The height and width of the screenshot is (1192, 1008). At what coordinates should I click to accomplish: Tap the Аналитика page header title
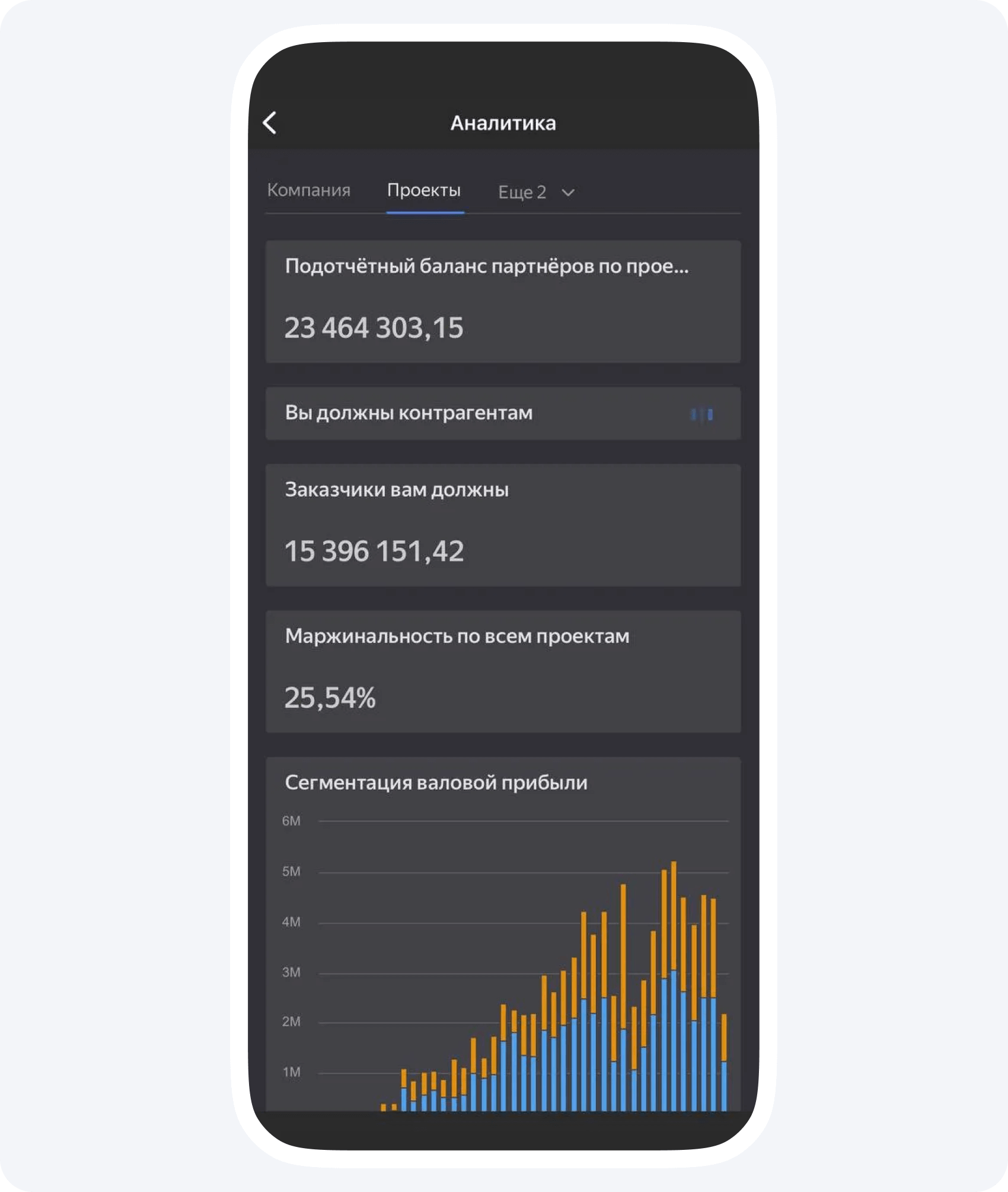(503, 123)
